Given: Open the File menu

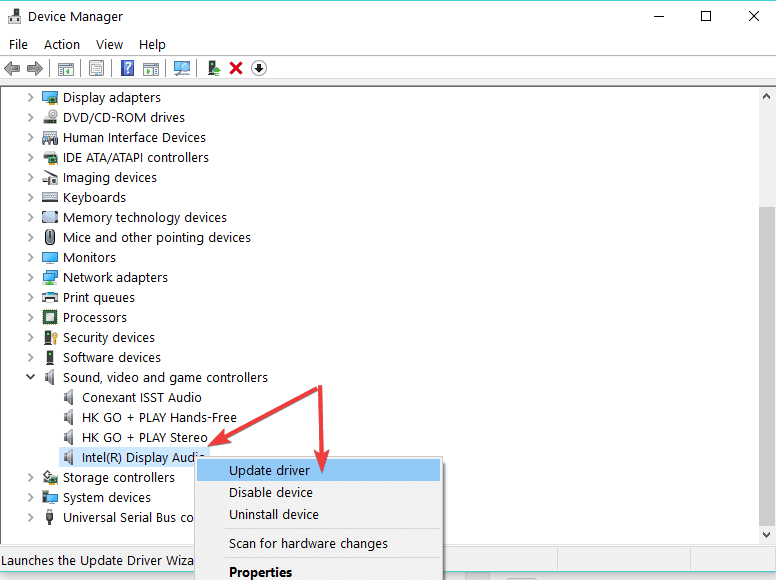Looking at the screenshot, I should 18,45.
